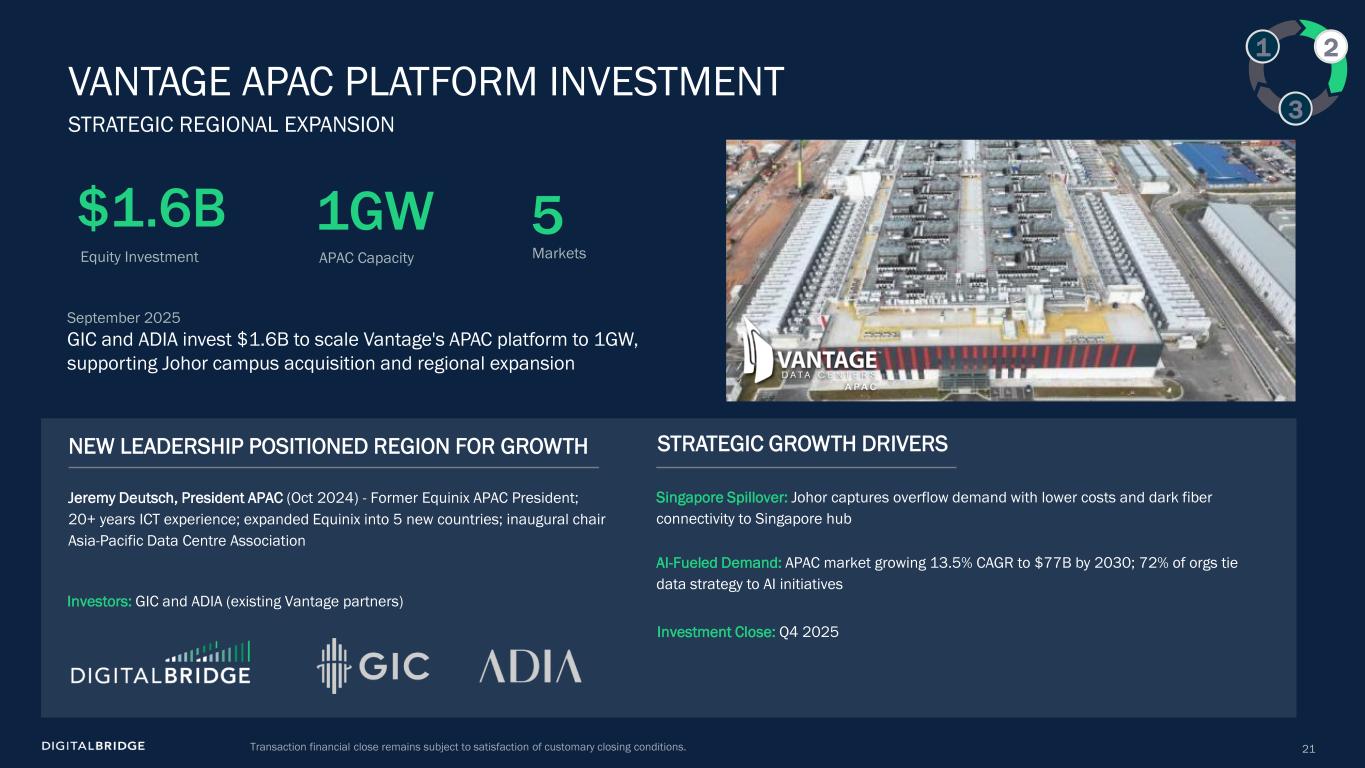The image size is (1365, 768).
Task: Select the large "1GW" figure
Action: (375, 211)
